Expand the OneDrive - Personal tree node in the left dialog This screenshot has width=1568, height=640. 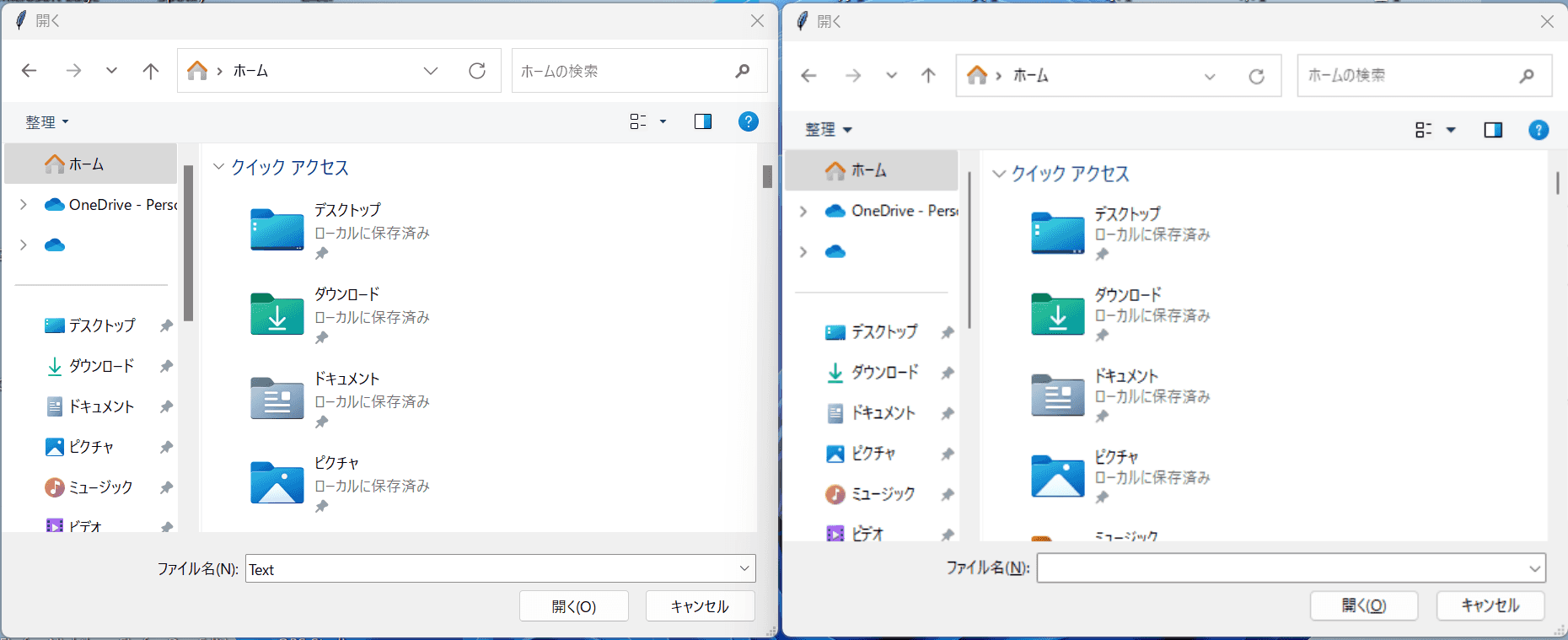24,205
